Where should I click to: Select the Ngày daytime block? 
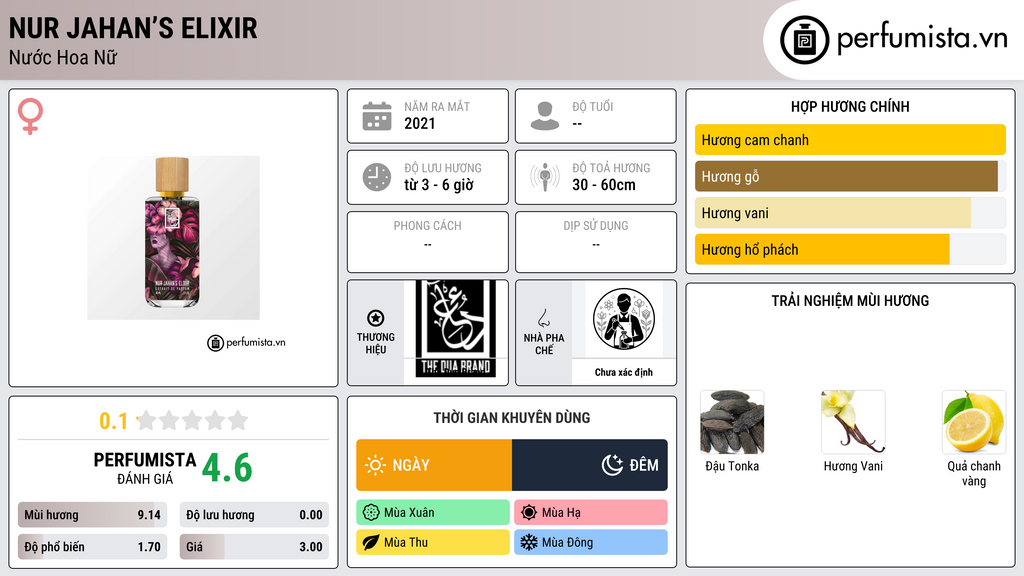pyautogui.click(x=434, y=465)
